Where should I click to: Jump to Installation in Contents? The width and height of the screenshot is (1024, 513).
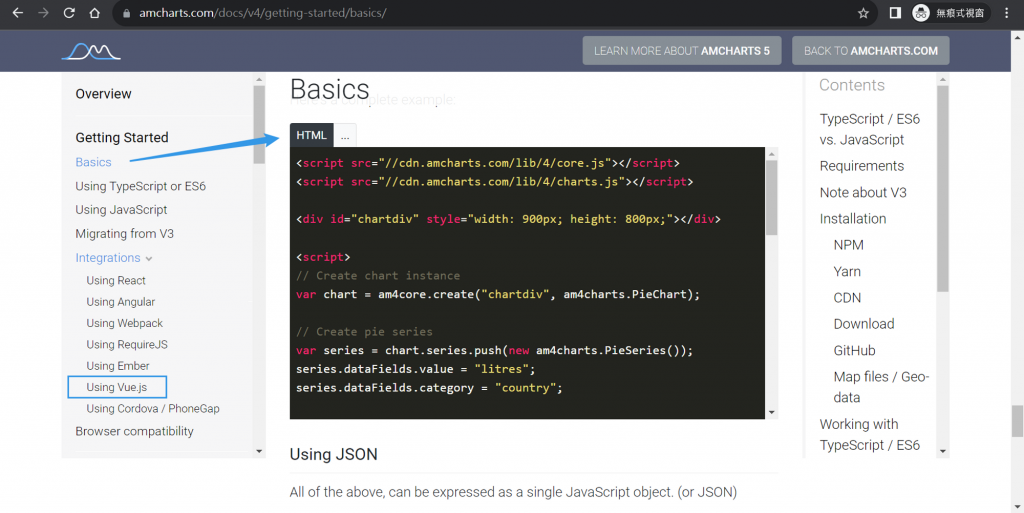853,219
